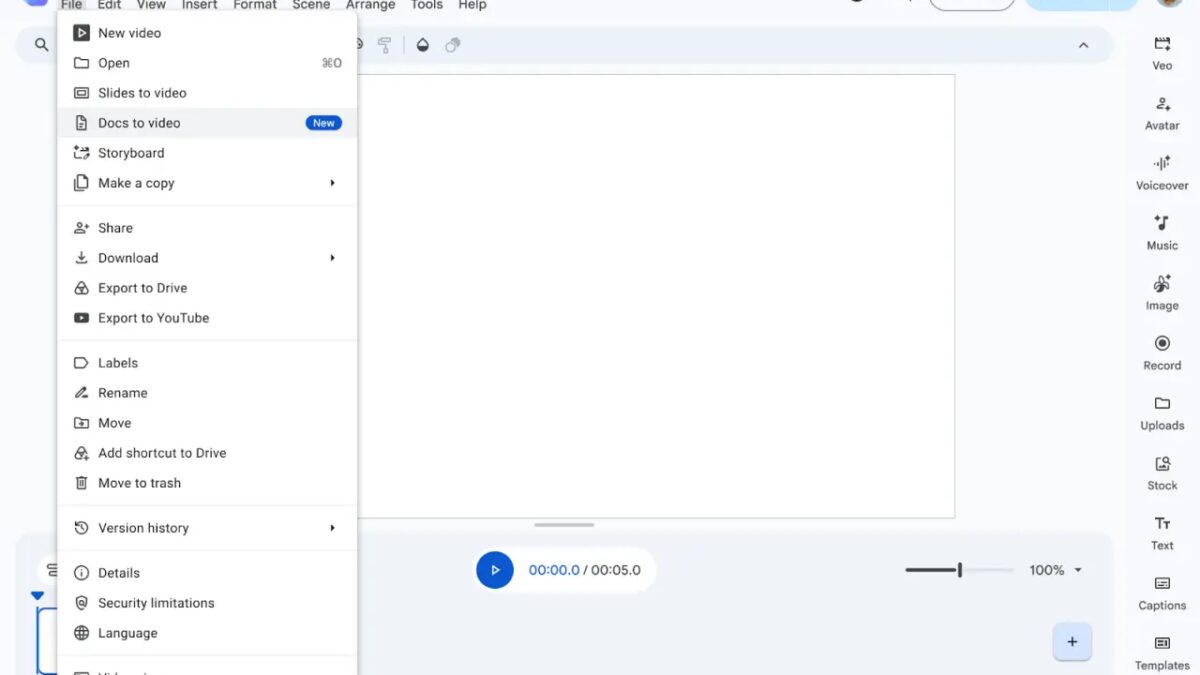Open Details from File menu
Image resolution: width=1200 pixels, height=675 pixels.
tap(207, 573)
